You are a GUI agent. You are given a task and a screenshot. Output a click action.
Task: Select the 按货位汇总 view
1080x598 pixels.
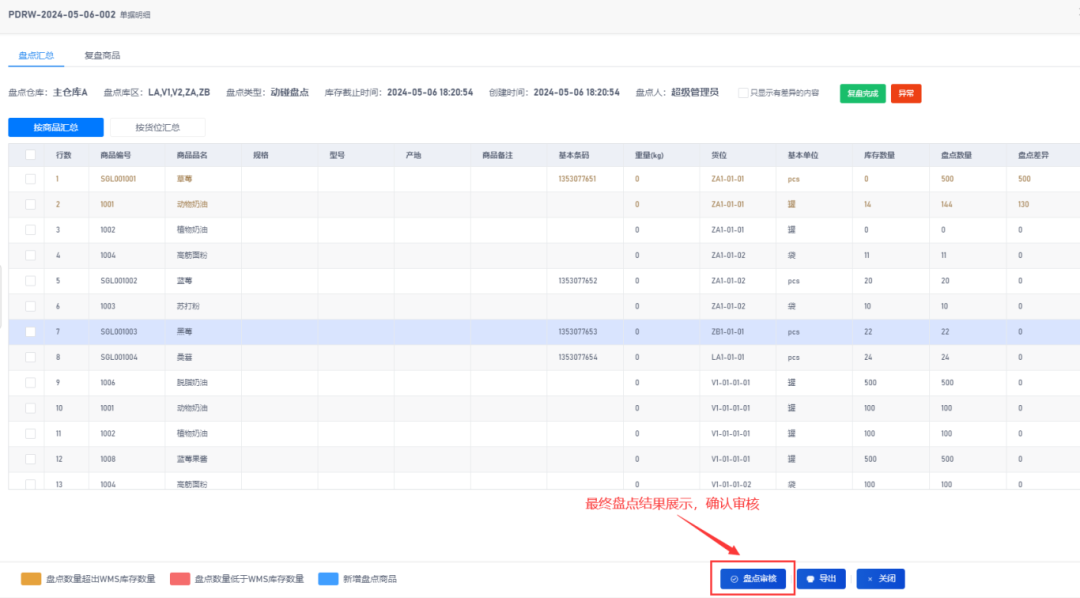(x=157, y=127)
